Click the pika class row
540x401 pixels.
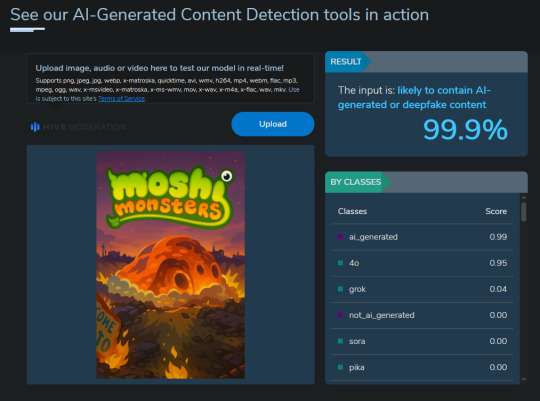pyautogui.click(x=422, y=368)
